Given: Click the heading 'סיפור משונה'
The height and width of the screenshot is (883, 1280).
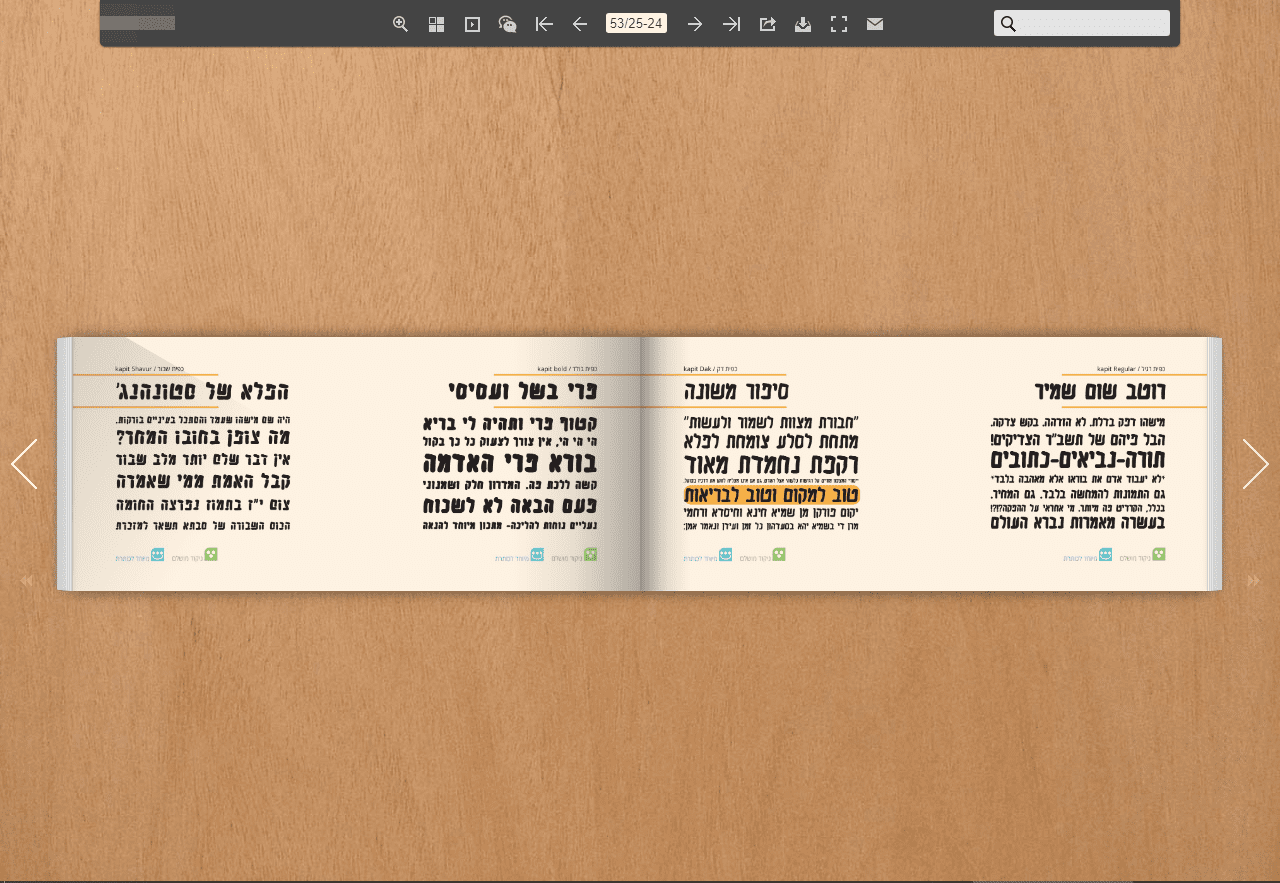Looking at the screenshot, I should pyautogui.click(x=736, y=391).
